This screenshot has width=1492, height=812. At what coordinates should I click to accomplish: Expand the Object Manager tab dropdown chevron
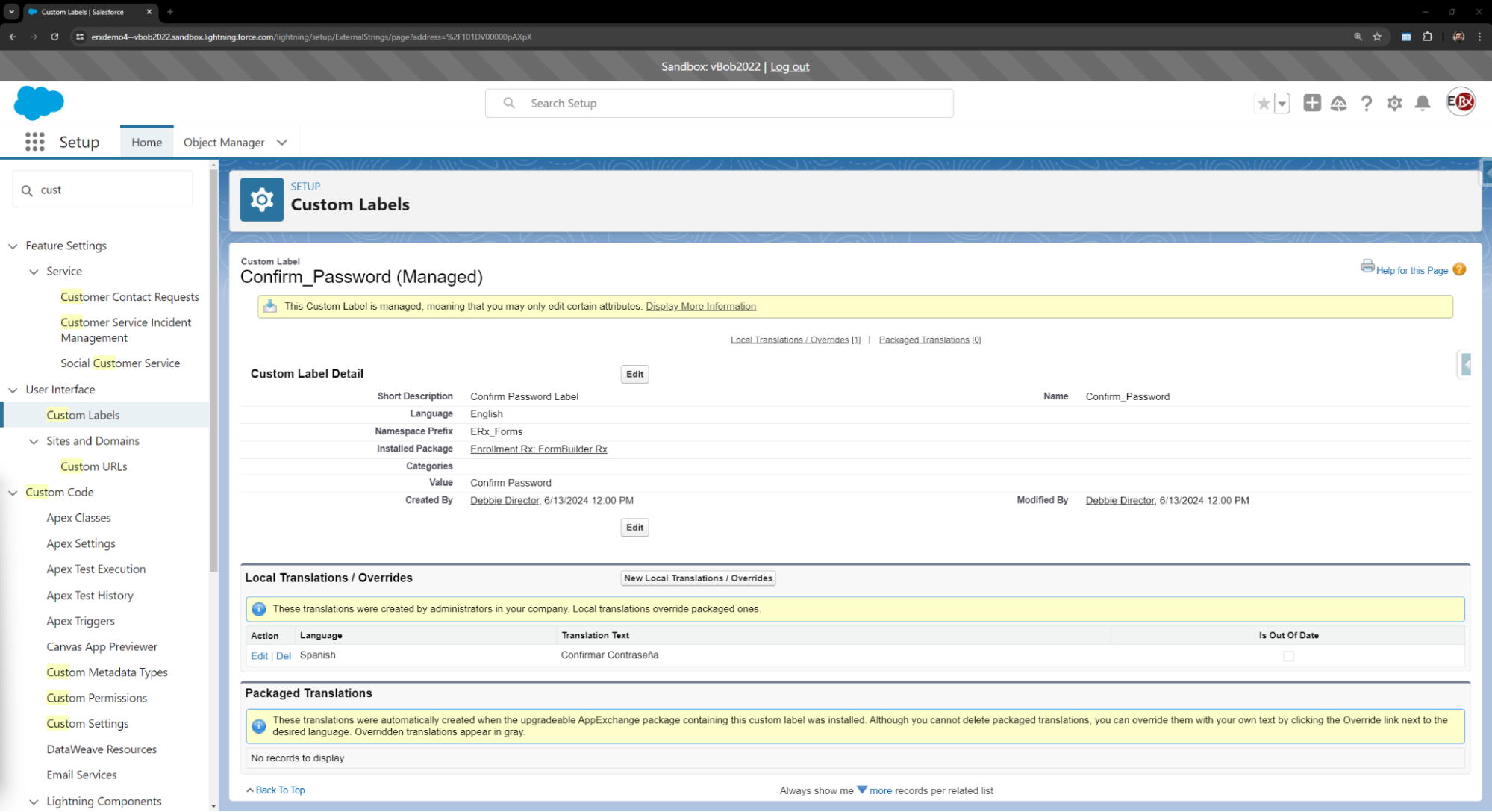click(x=282, y=143)
